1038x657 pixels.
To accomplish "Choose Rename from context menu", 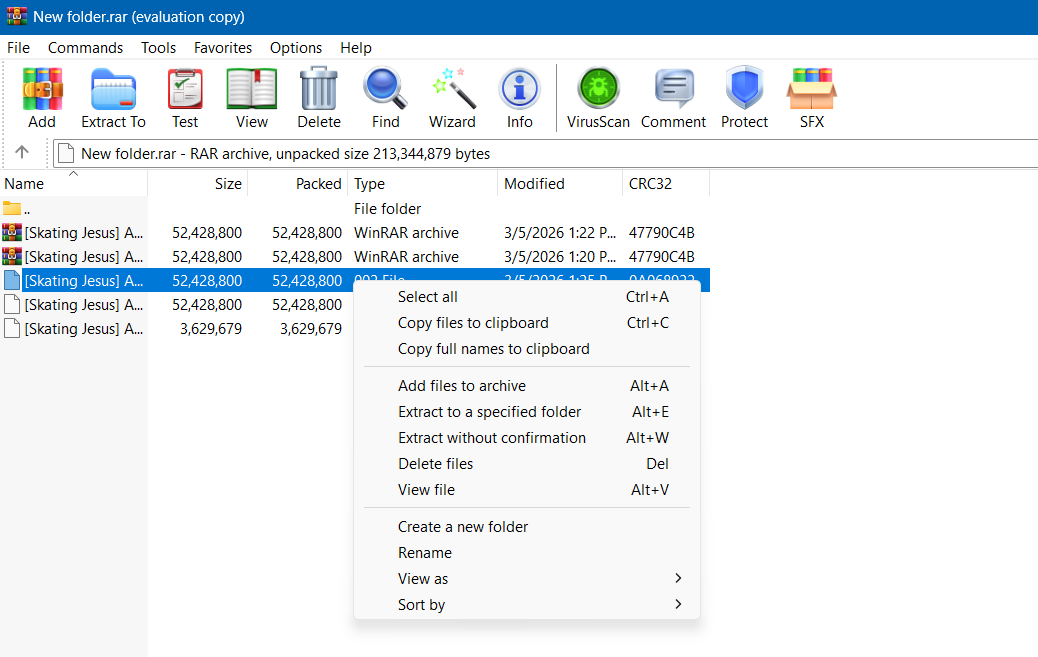I will point(527,552).
